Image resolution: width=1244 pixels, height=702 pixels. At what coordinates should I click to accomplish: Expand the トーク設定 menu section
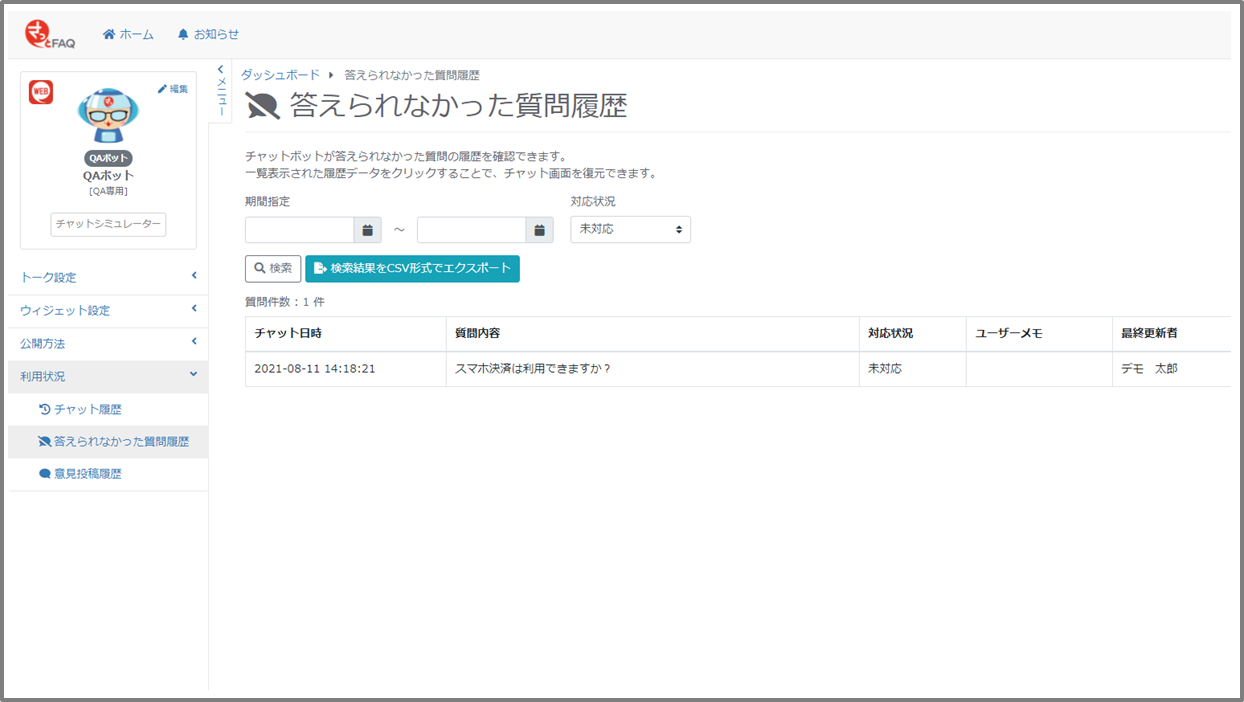click(108, 277)
